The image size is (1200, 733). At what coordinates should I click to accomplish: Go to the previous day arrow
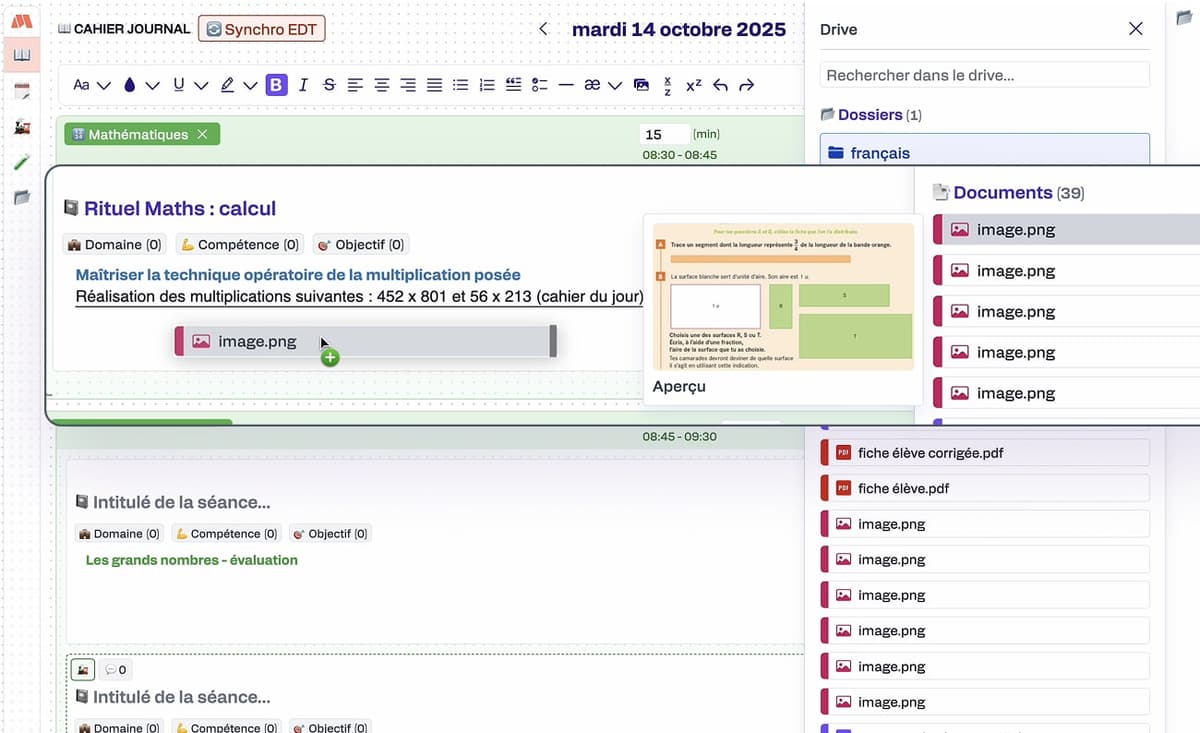tap(543, 29)
